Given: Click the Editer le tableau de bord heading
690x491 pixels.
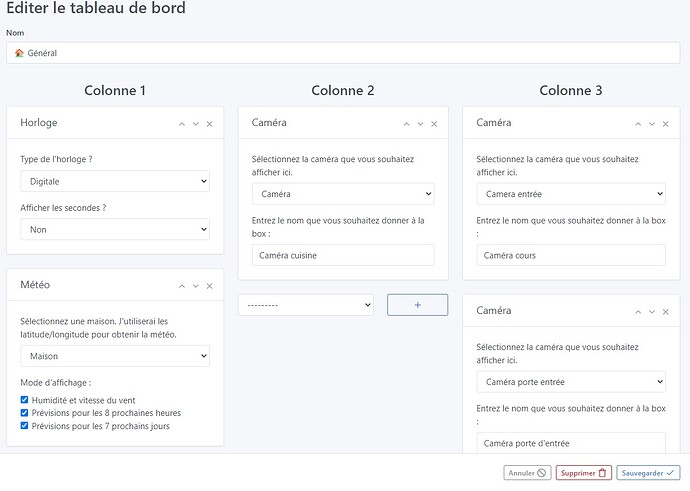Looking at the screenshot, I should click(96, 8).
